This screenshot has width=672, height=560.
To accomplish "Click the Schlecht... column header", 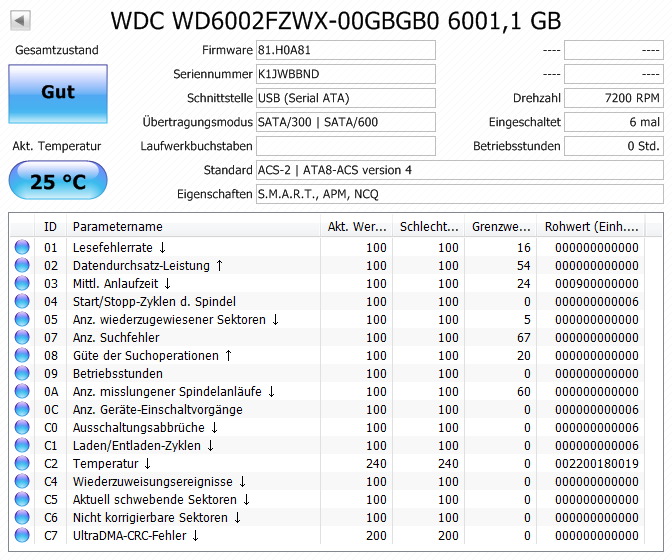I will click(429, 226).
